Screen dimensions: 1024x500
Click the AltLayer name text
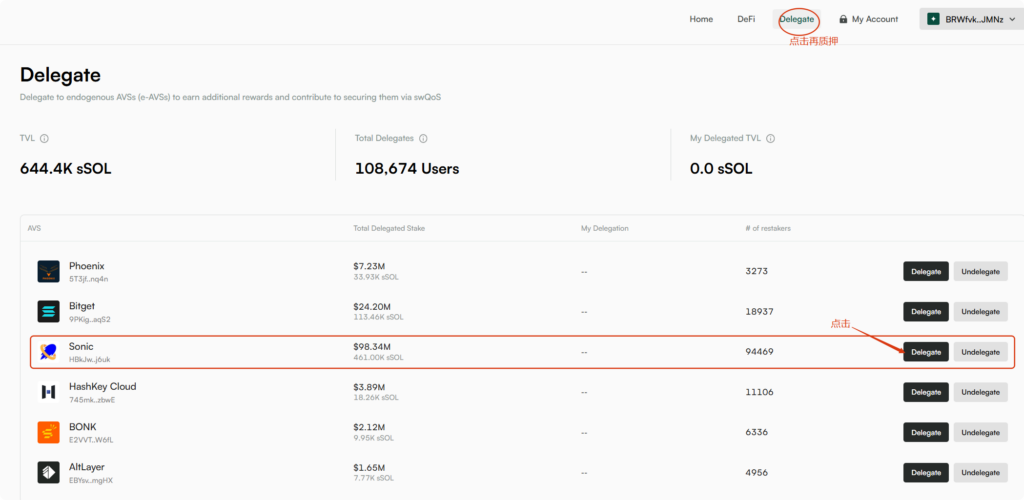pyautogui.click(x=87, y=467)
